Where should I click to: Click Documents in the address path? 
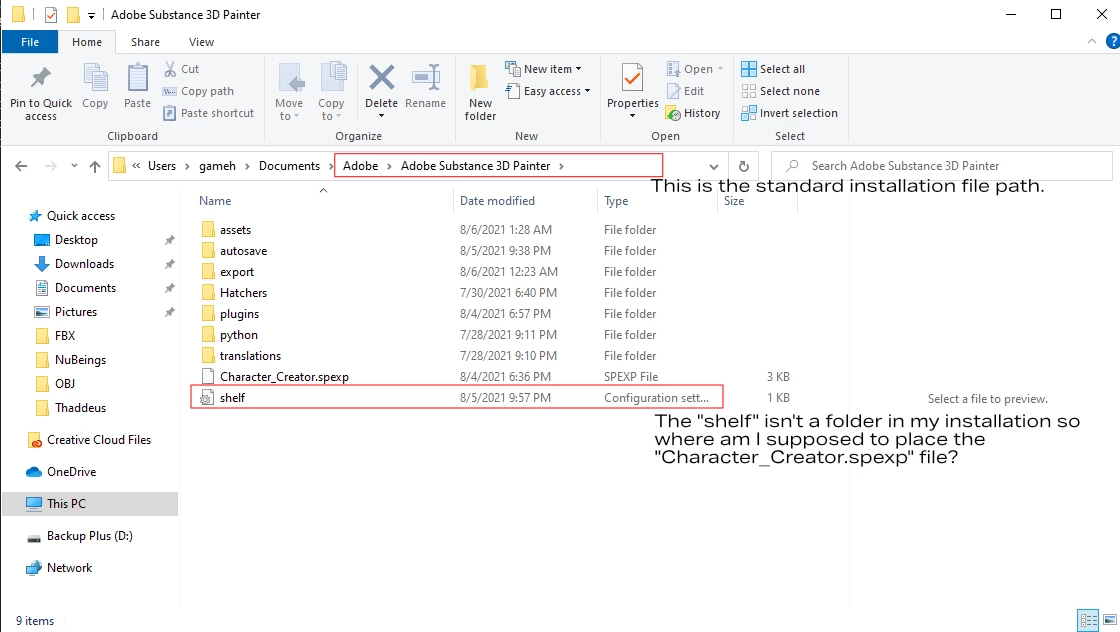289,166
